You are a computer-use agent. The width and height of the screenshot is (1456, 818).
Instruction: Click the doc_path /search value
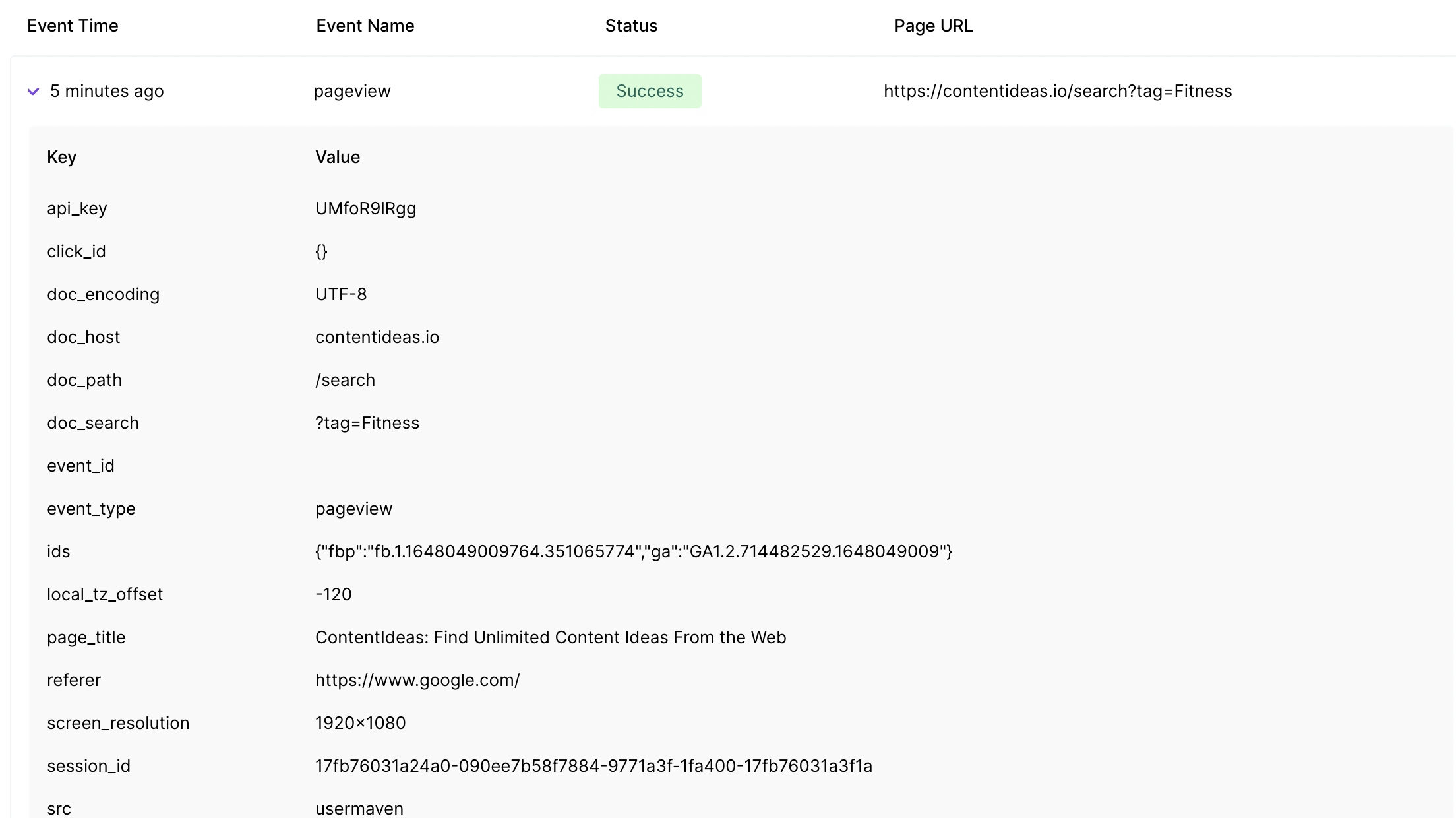pos(345,380)
